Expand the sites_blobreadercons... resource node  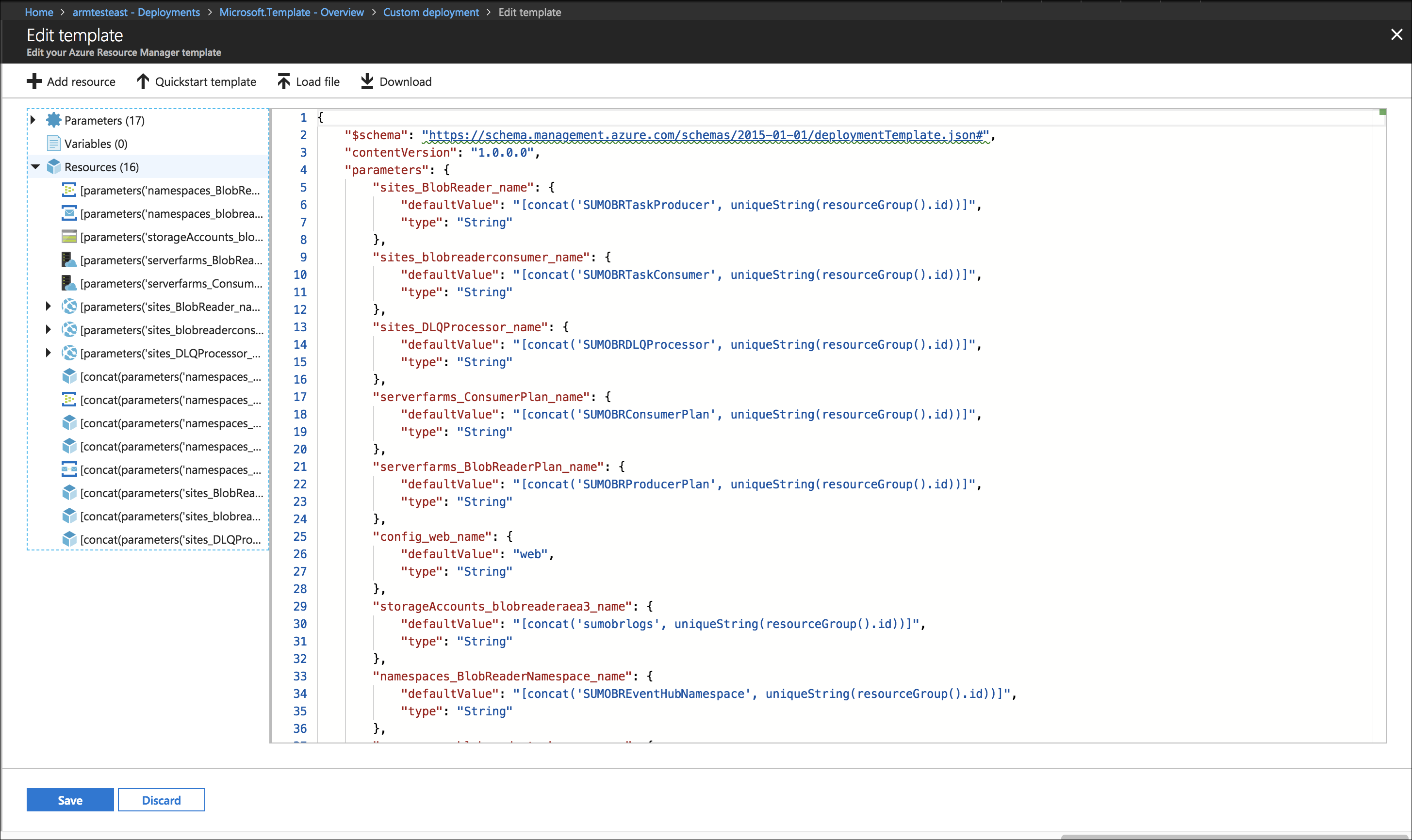tap(48, 329)
